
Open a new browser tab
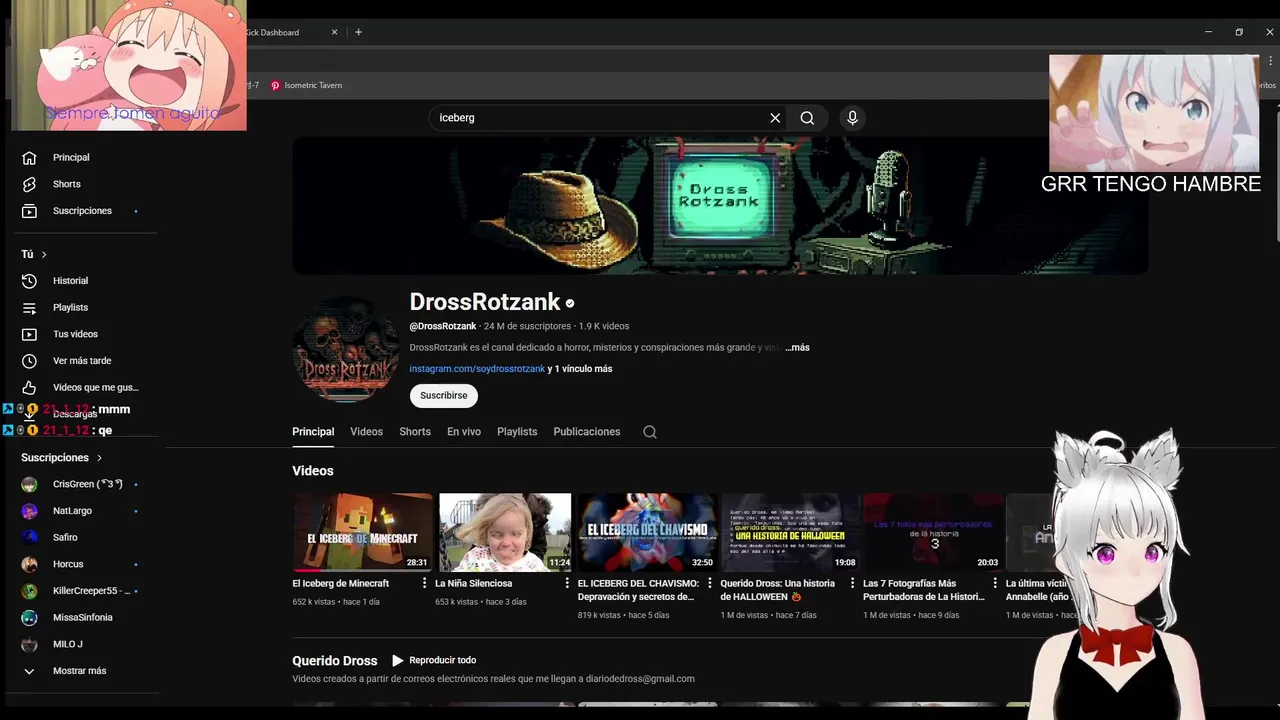point(358,32)
